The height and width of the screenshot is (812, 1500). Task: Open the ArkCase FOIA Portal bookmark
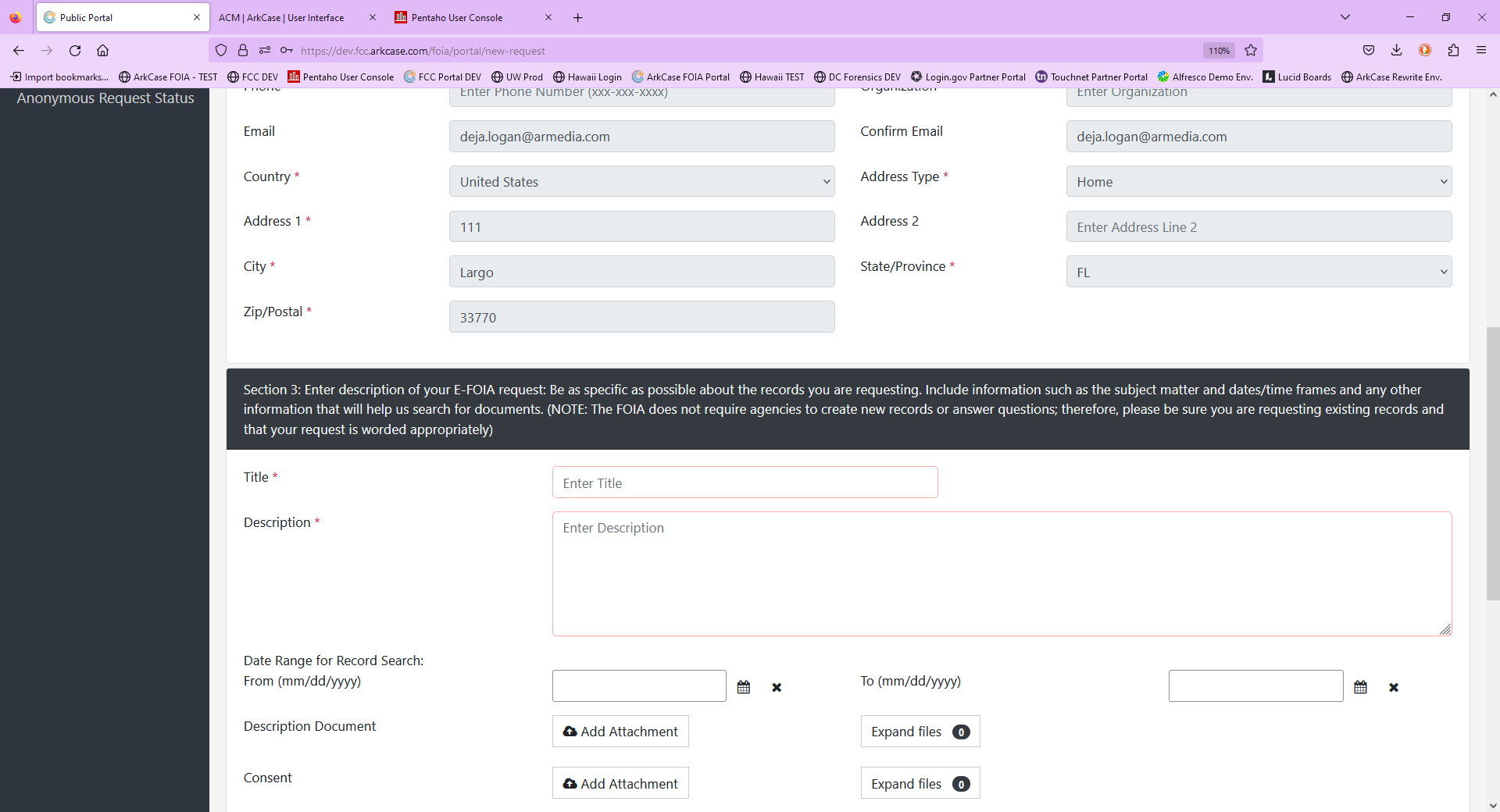coord(680,77)
